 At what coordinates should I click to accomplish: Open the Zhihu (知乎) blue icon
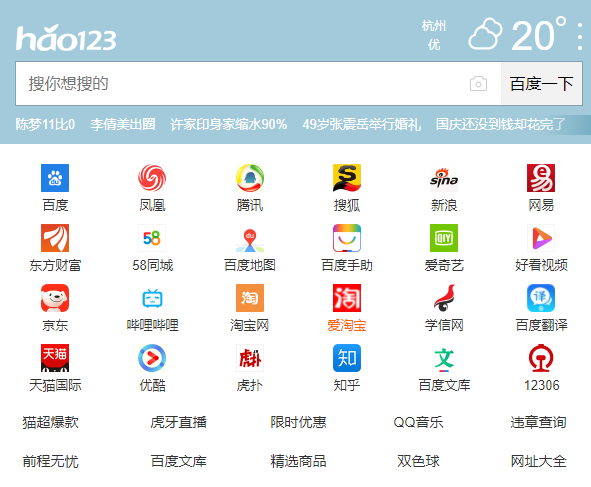tap(347, 358)
